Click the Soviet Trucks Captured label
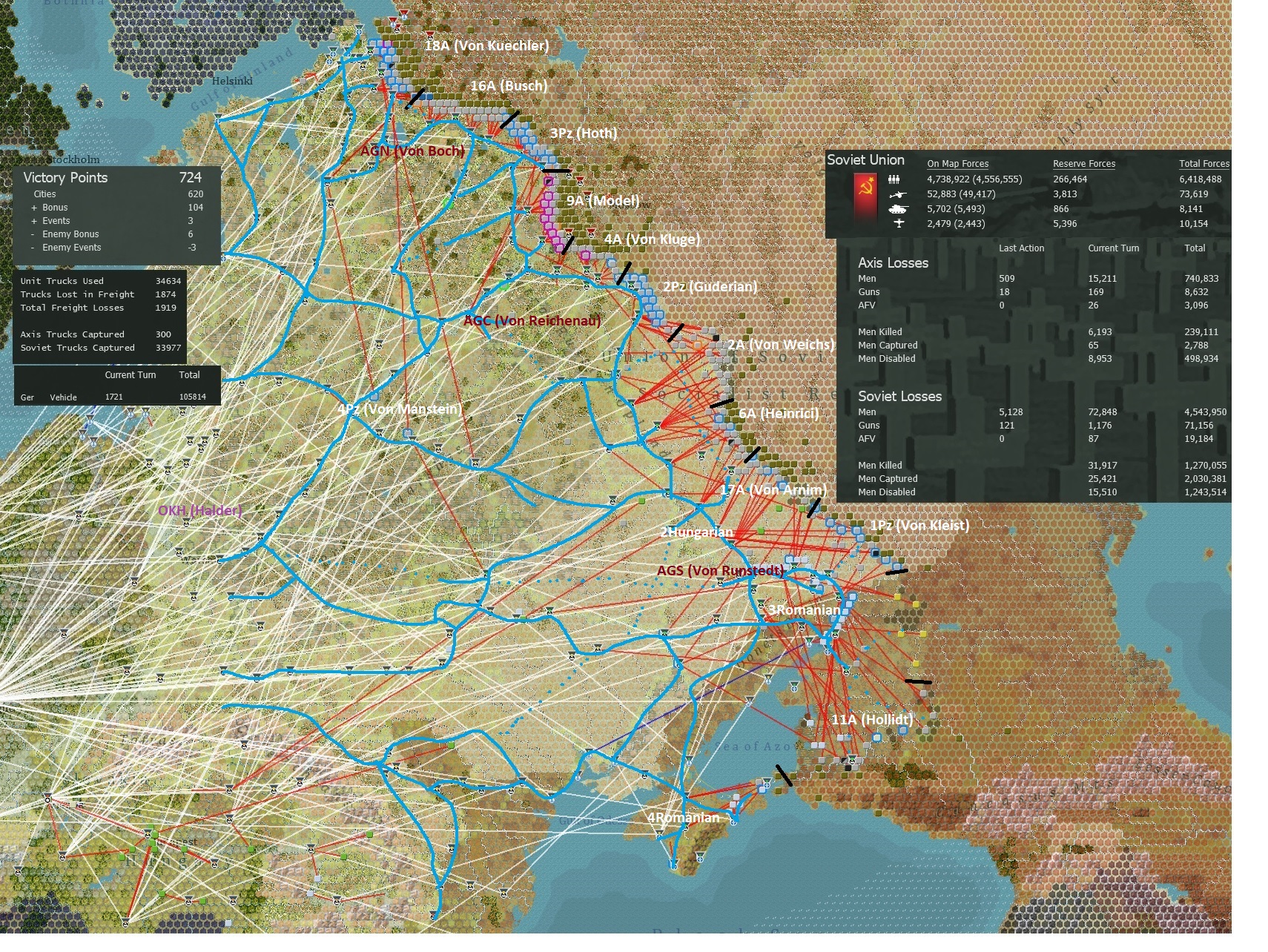1268x952 pixels. pyautogui.click(x=77, y=348)
